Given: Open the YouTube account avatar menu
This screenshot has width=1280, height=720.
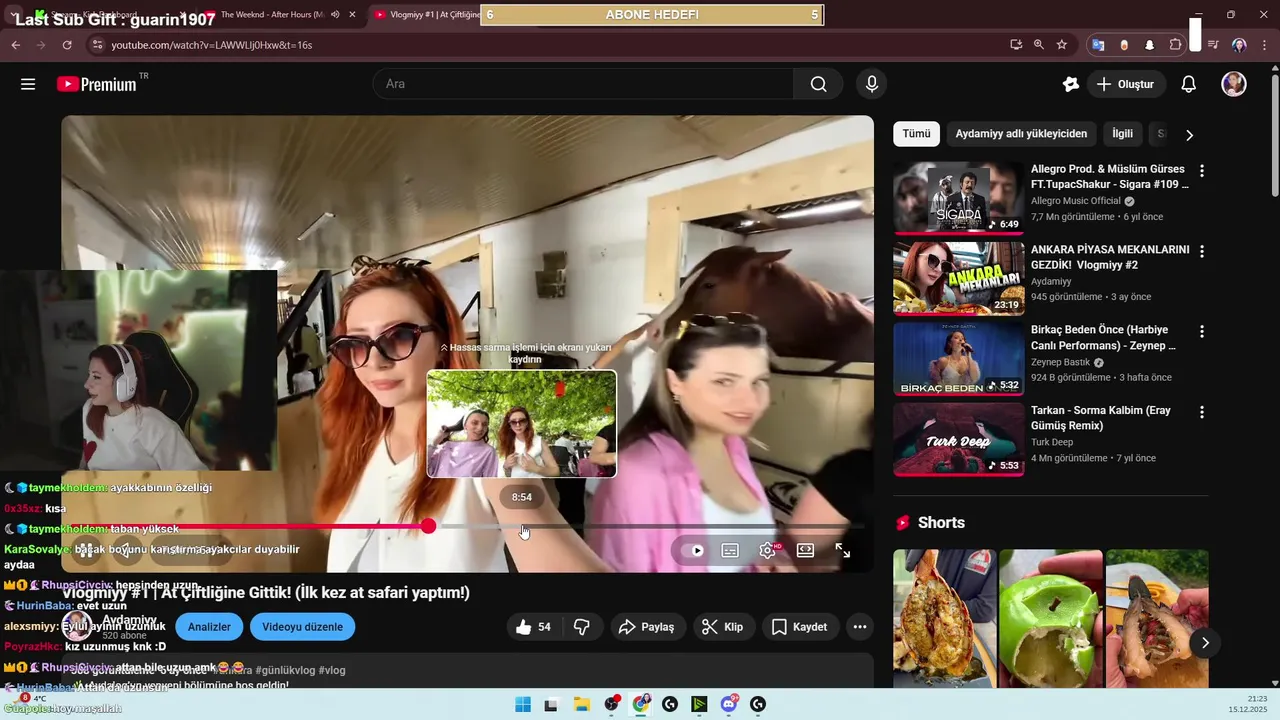Looking at the screenshot, I should click(x=1234, y=84).
